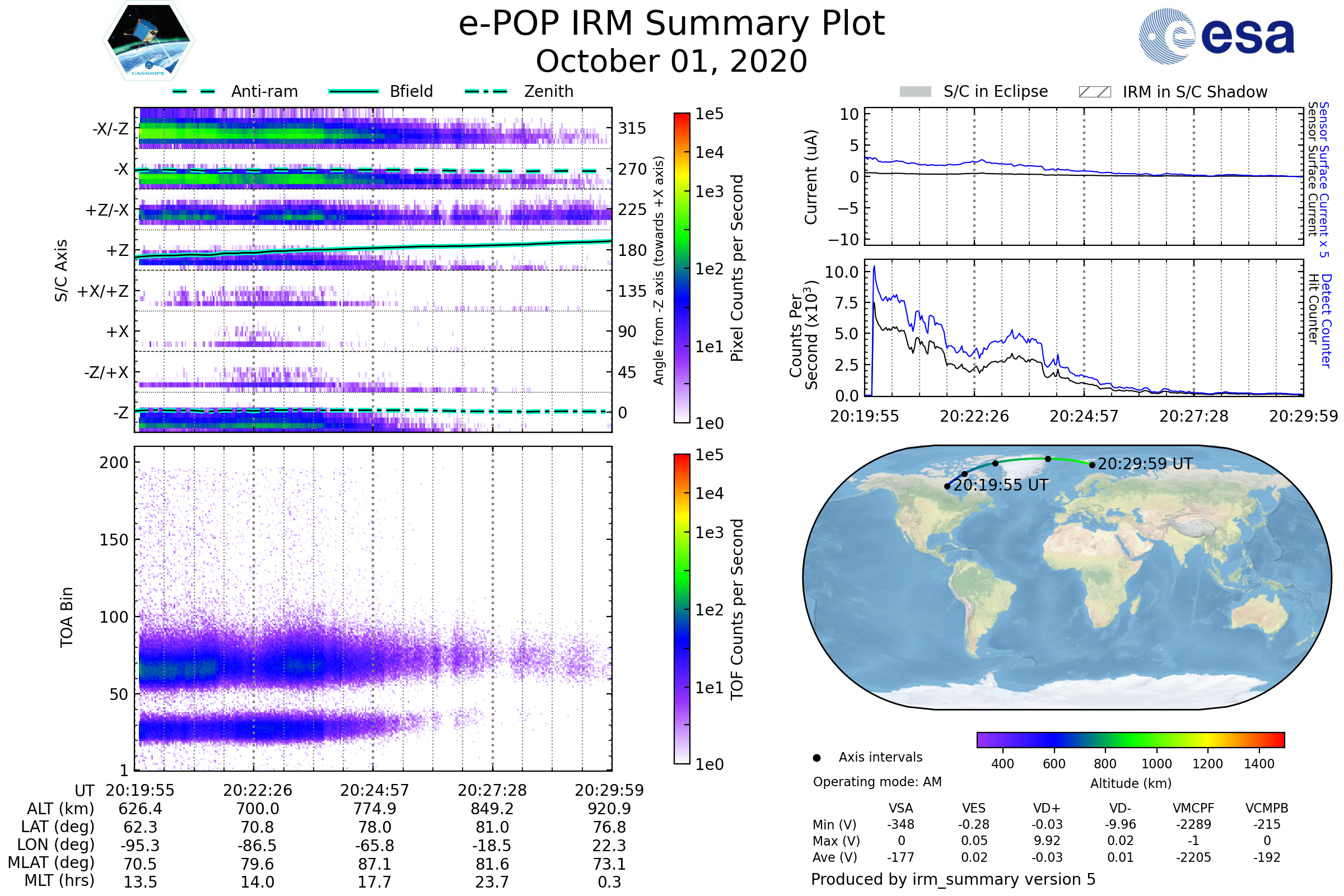Click the Zenith dash-dot legend marker

coord(486,91)
